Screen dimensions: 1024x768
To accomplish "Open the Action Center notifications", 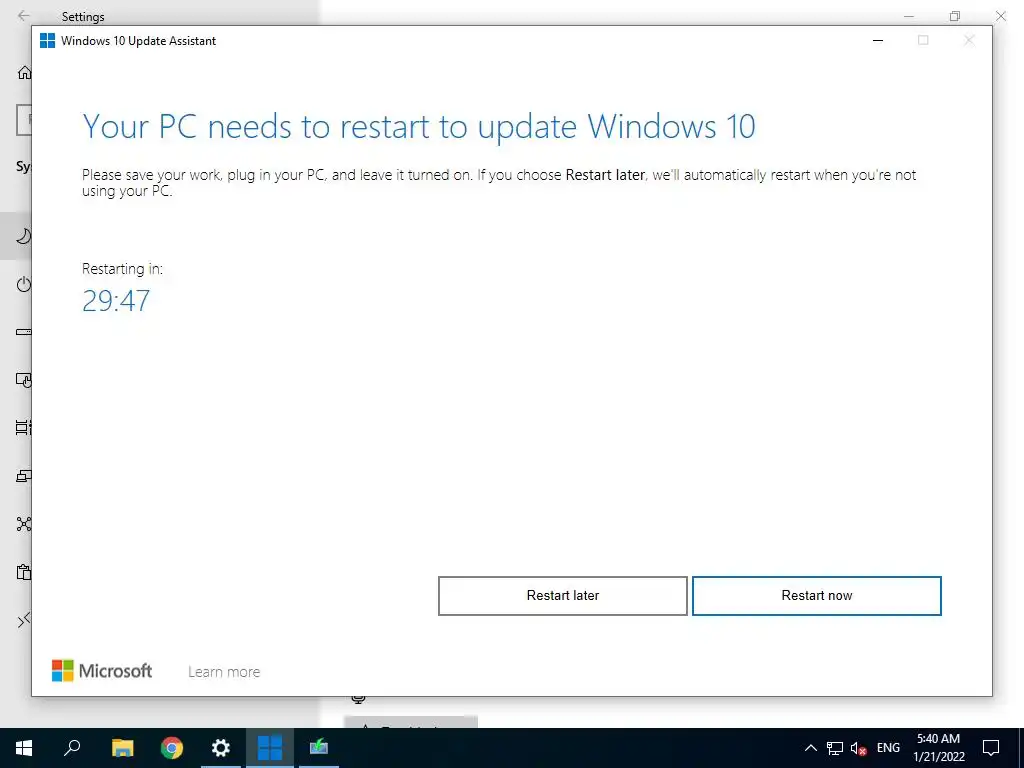I will coord(991,748).
